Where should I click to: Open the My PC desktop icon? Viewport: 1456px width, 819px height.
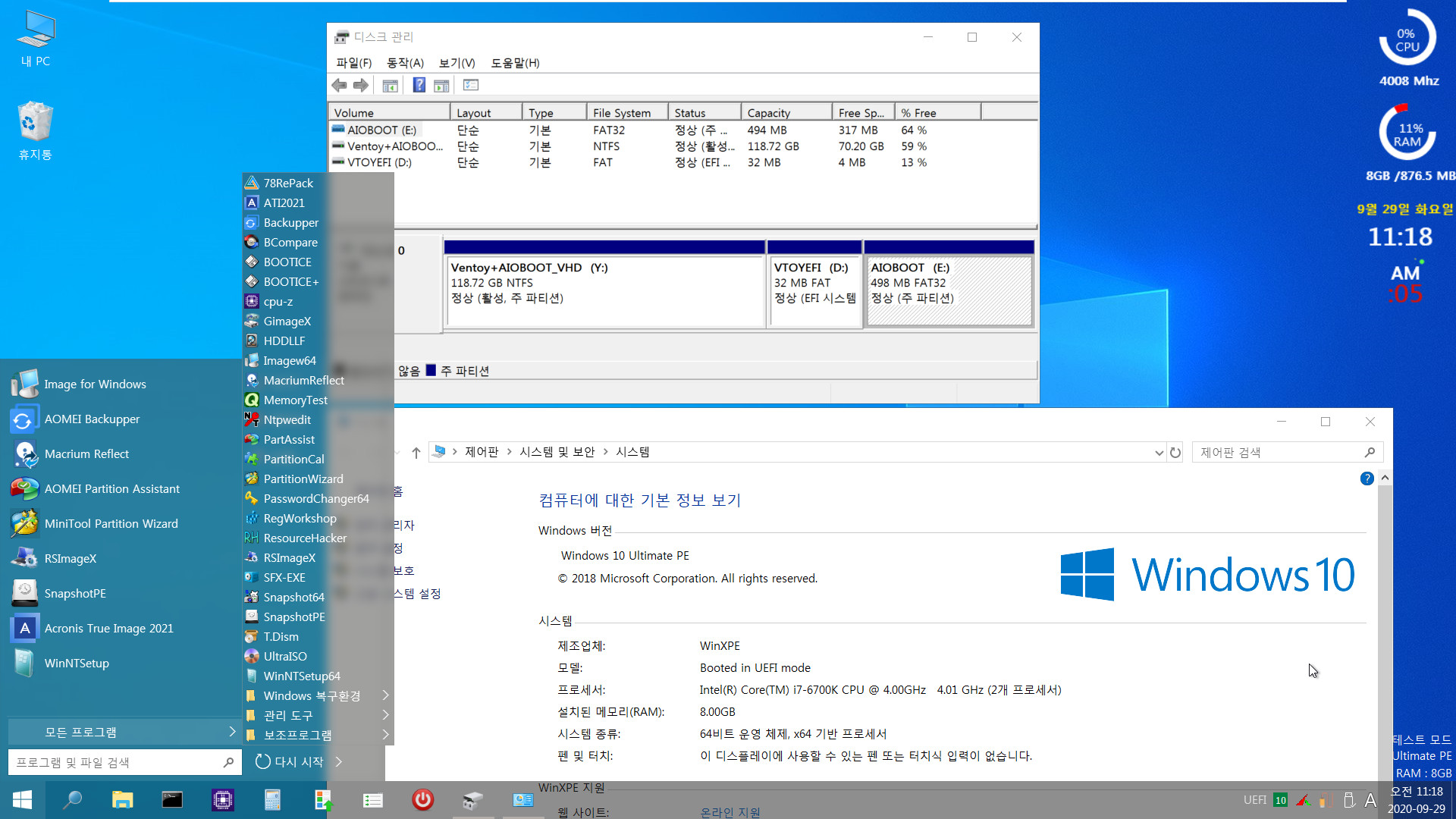[35, 38]
